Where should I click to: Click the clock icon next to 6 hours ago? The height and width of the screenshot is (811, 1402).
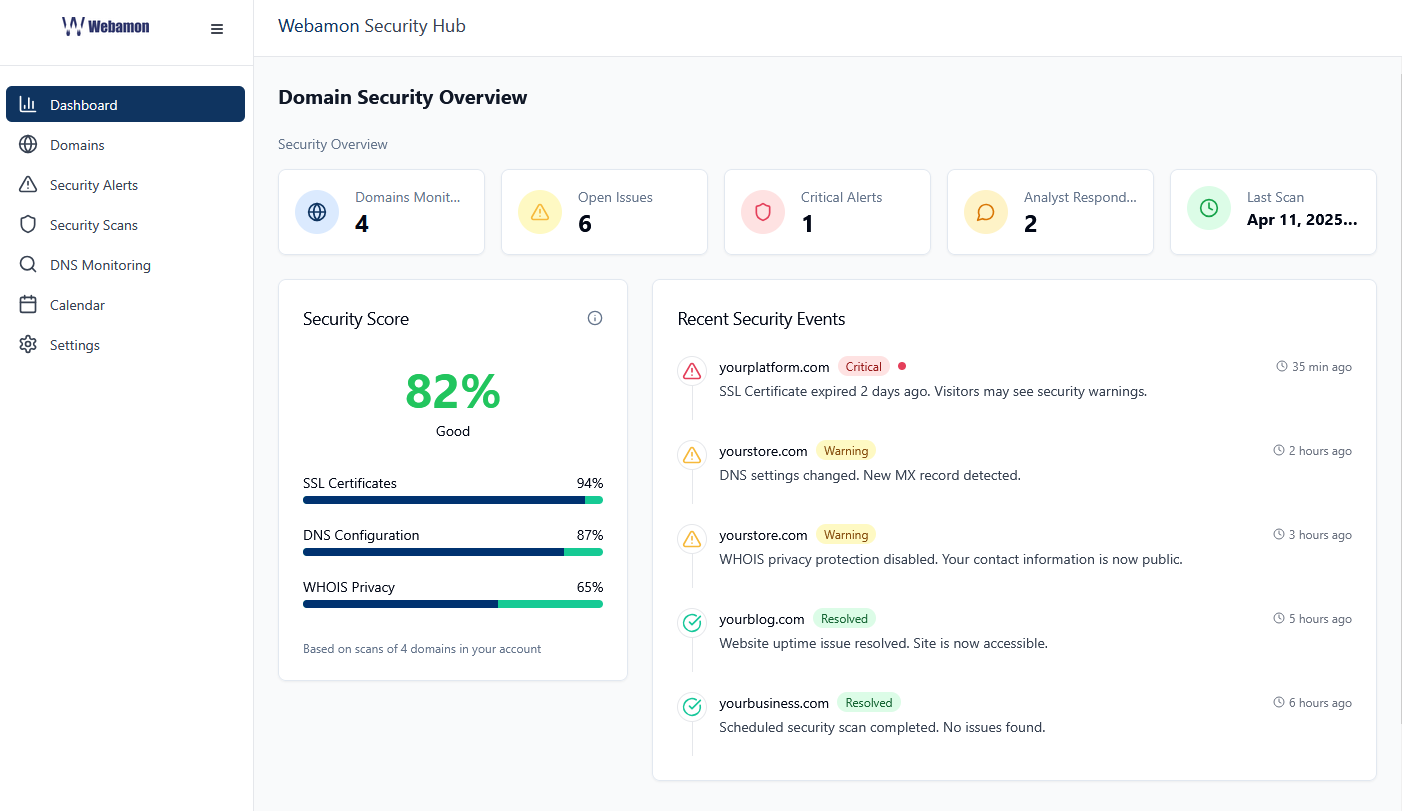pyautogui.click(x=1279, y=703)
